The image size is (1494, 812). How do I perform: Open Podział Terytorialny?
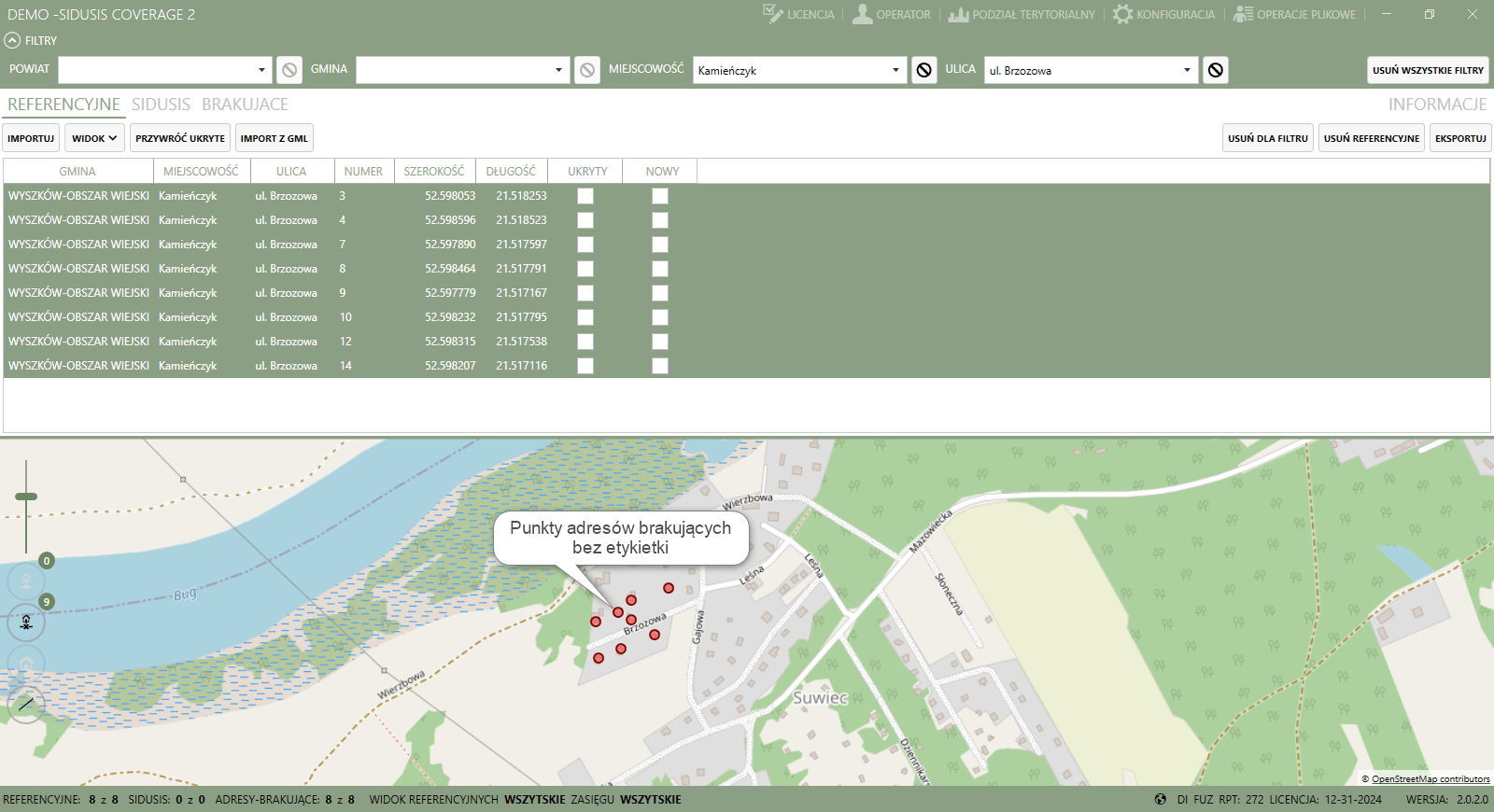pos(1022,15)
